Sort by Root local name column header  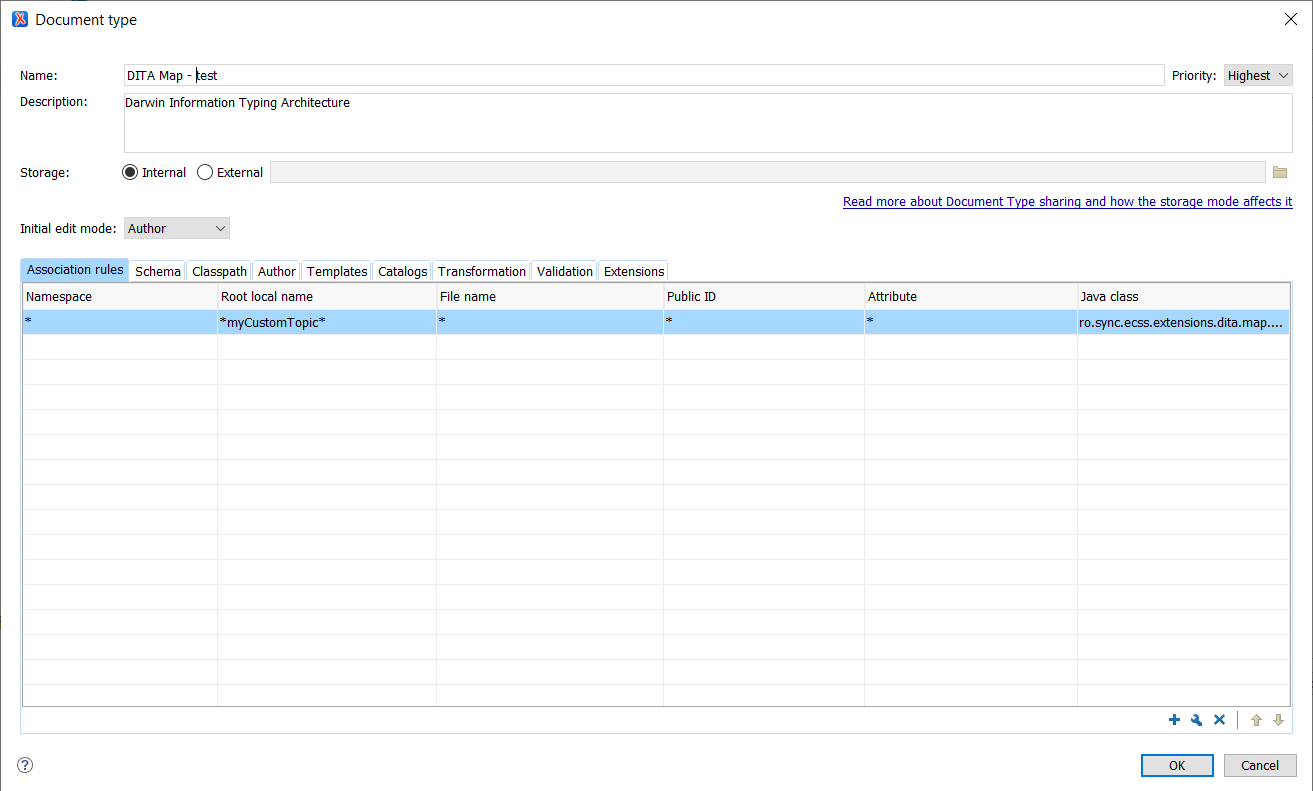pyautogui.click(x=327, y=297)
